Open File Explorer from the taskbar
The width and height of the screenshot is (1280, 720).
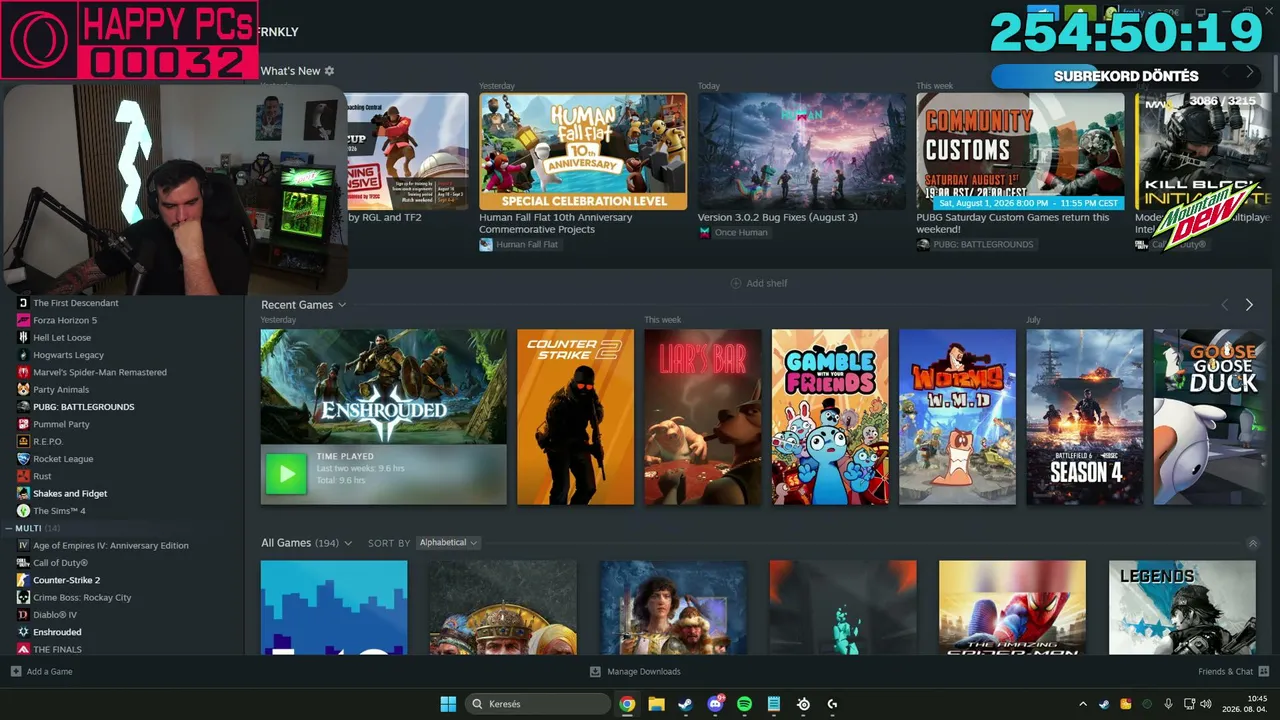click(x=656, y=704)
